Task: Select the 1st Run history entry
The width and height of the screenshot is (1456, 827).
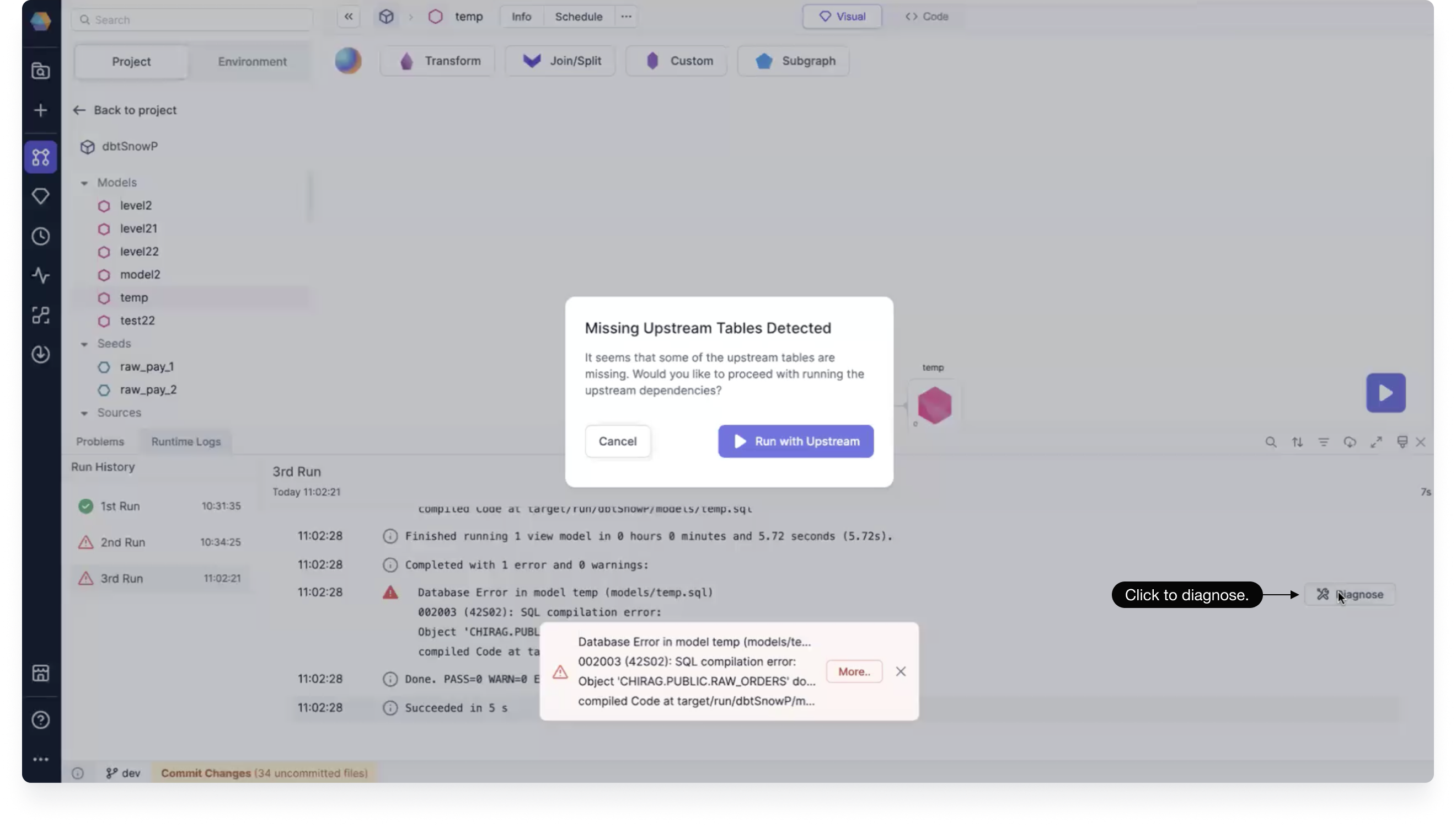Action: (x=119, y=505)
